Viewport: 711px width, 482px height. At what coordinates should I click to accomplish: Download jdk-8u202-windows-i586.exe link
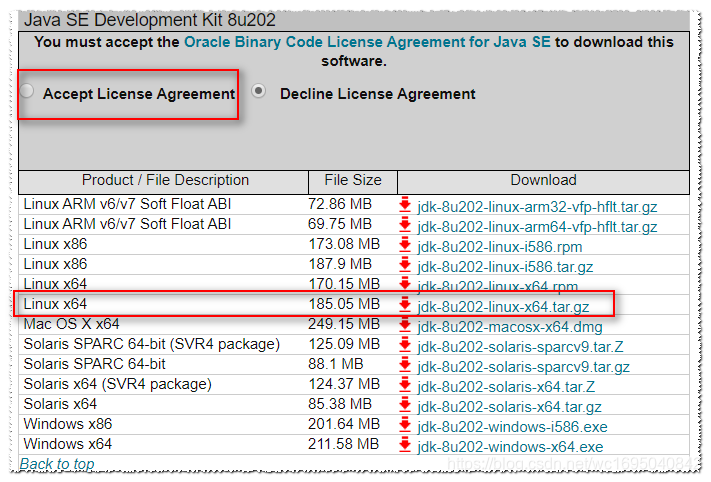point(512,427)
